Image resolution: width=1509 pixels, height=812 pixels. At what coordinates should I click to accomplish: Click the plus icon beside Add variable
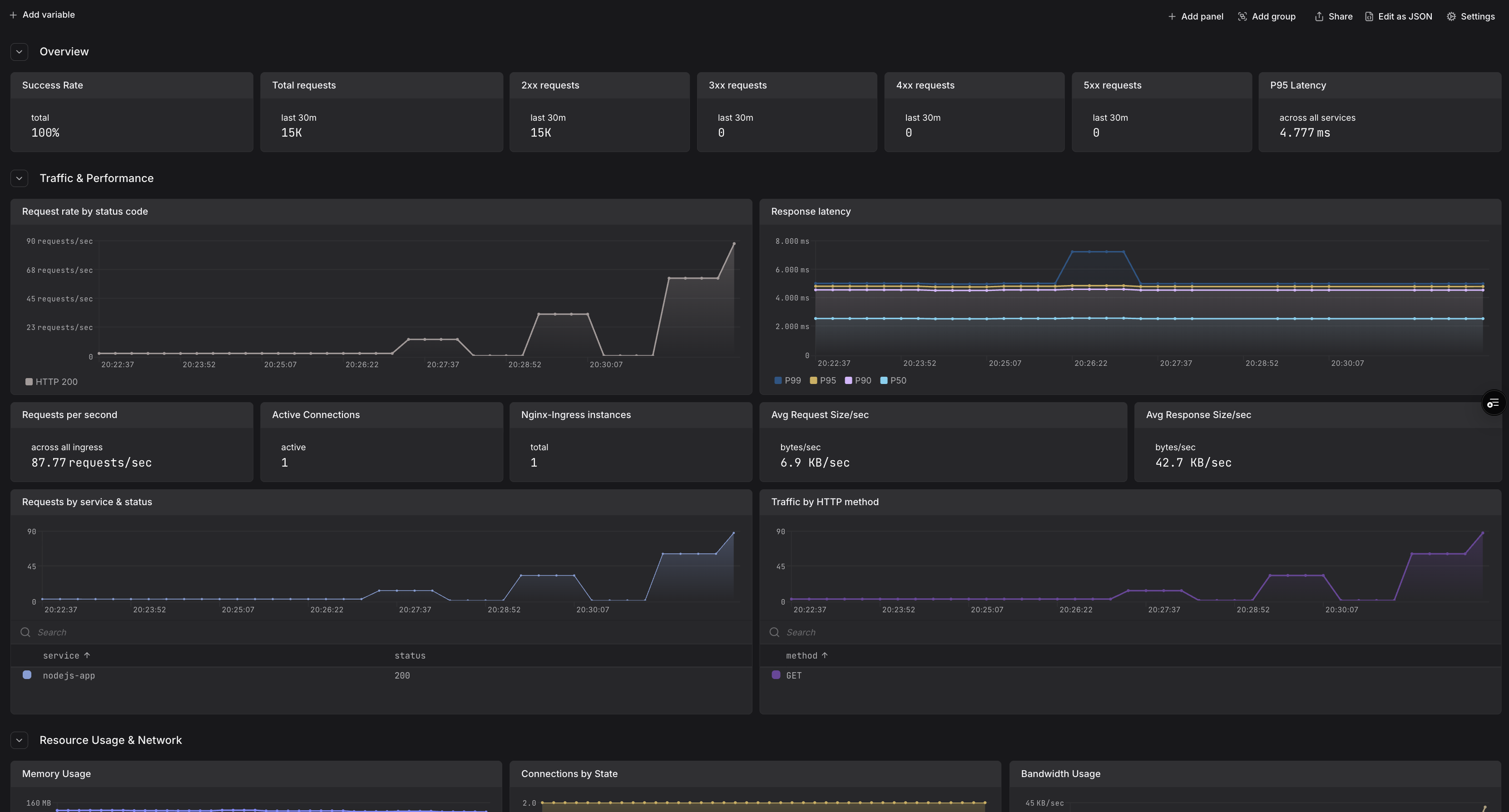click(x=13, y=15)
